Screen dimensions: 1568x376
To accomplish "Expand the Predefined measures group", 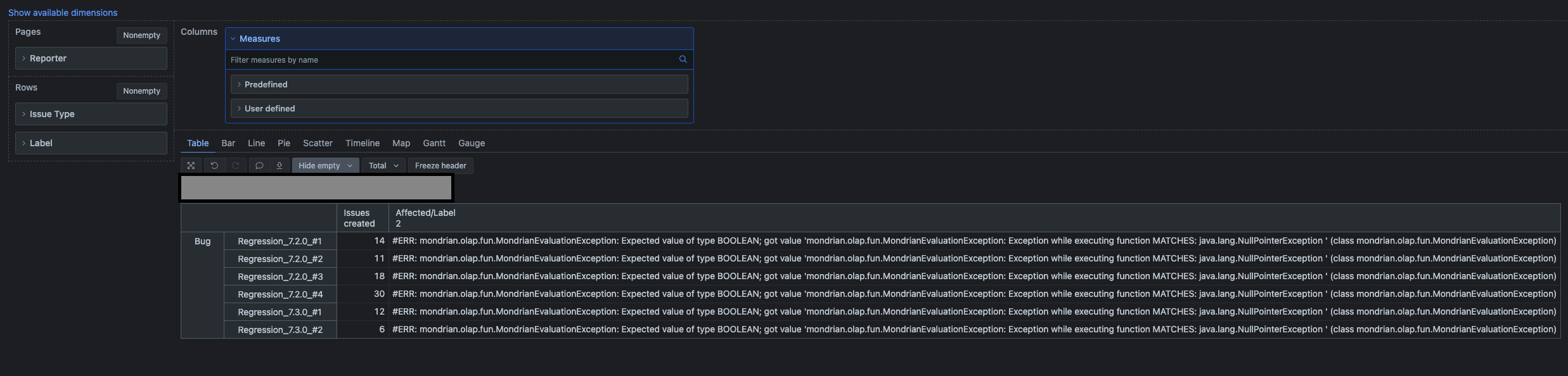I will (459, 84).
